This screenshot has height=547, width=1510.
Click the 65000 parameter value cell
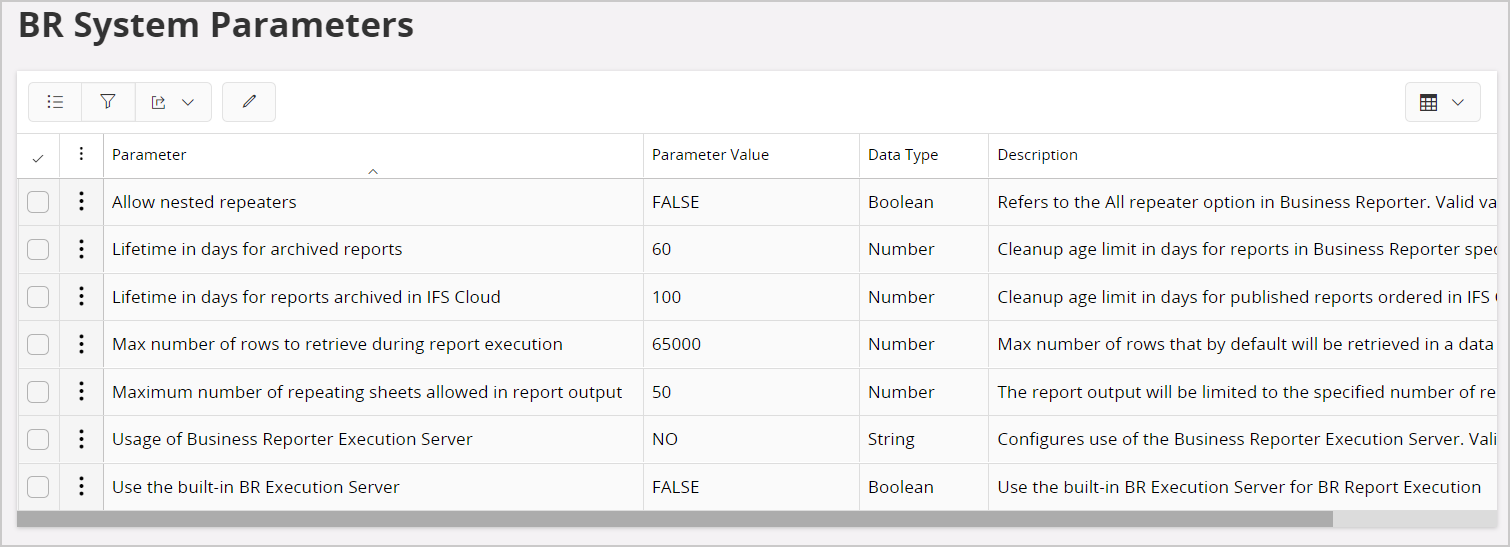[x=676, y=344]
